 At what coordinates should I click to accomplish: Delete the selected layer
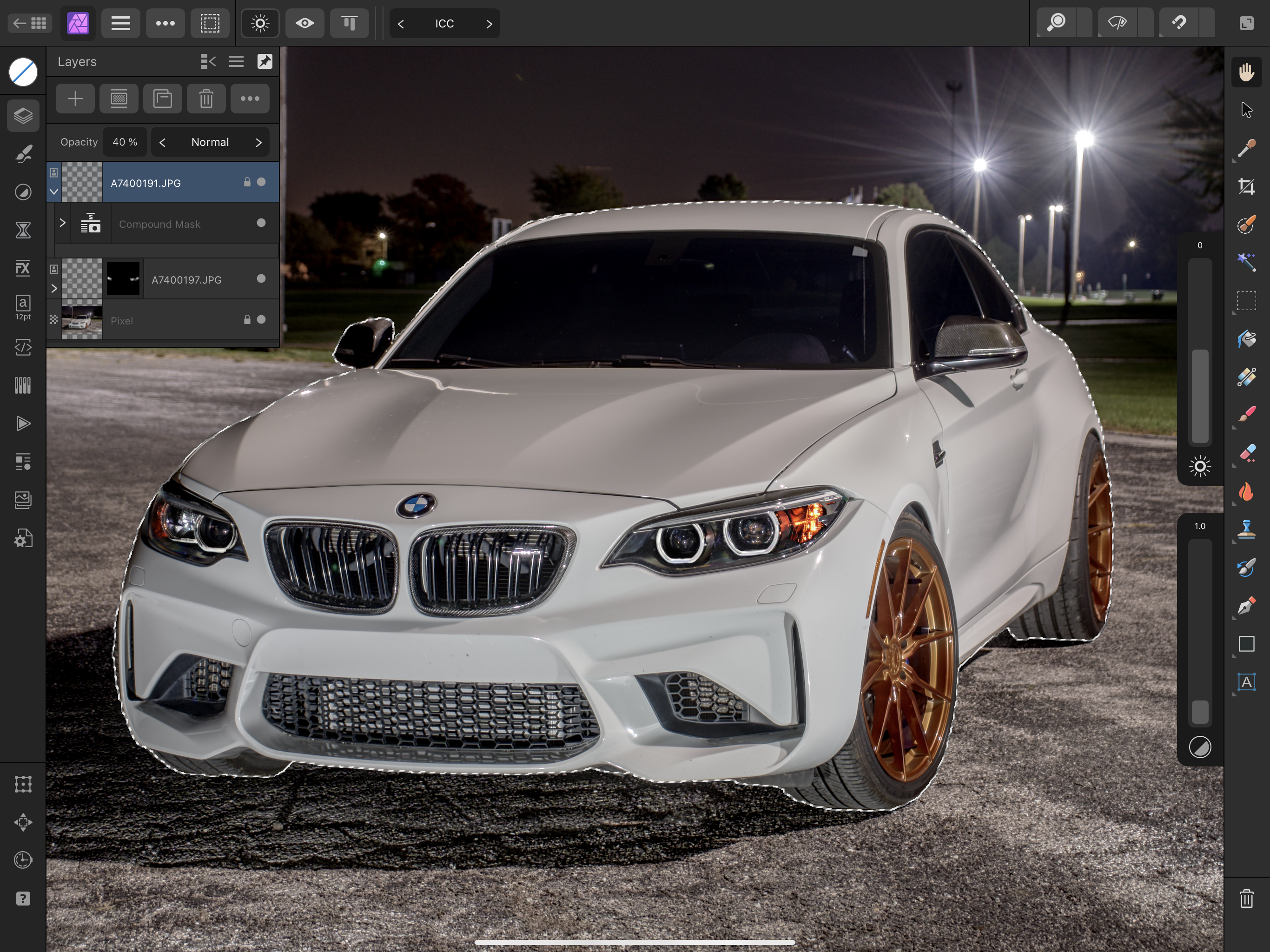pos(206,99)
